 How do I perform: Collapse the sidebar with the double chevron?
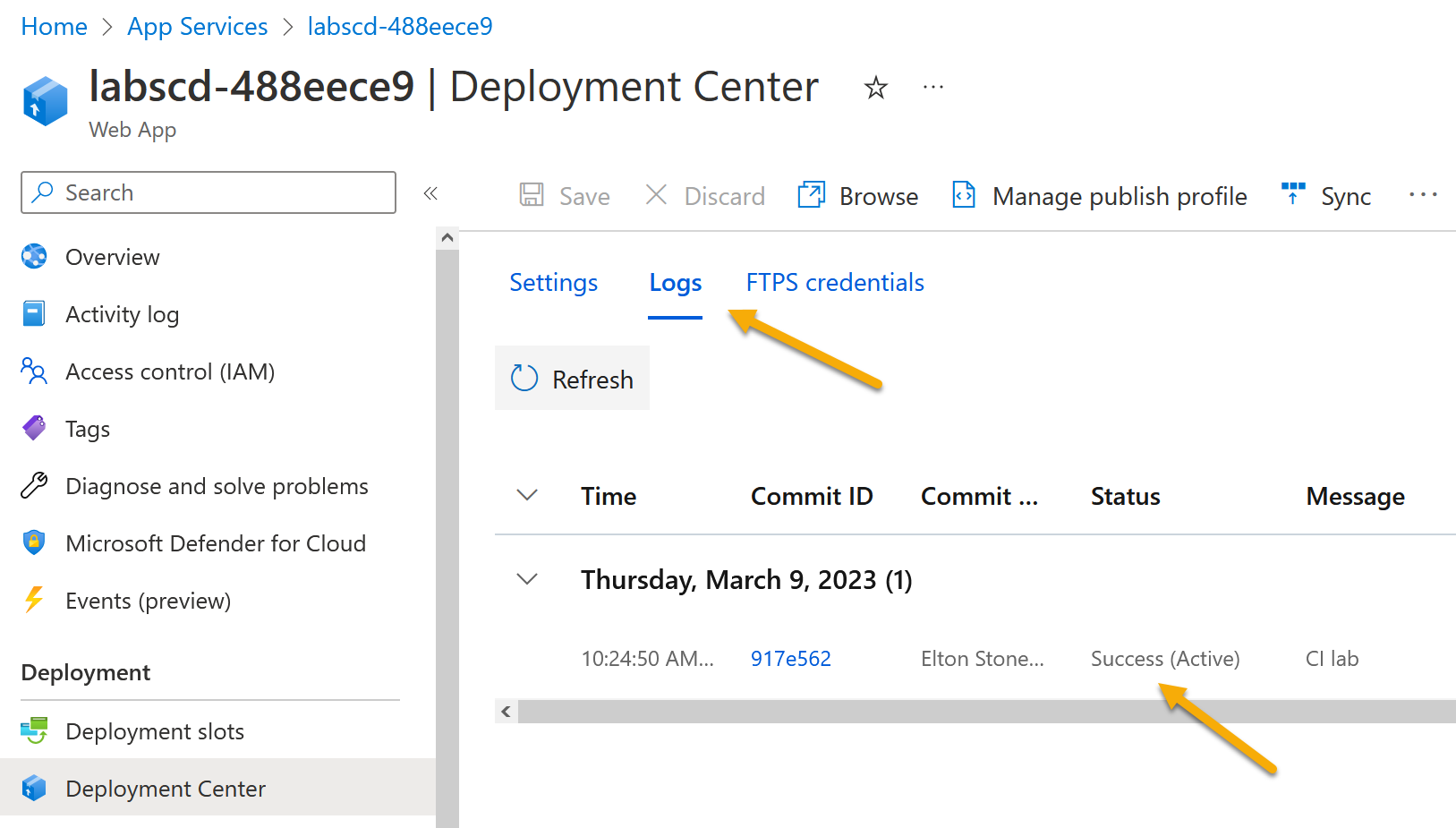click(430, 193)
